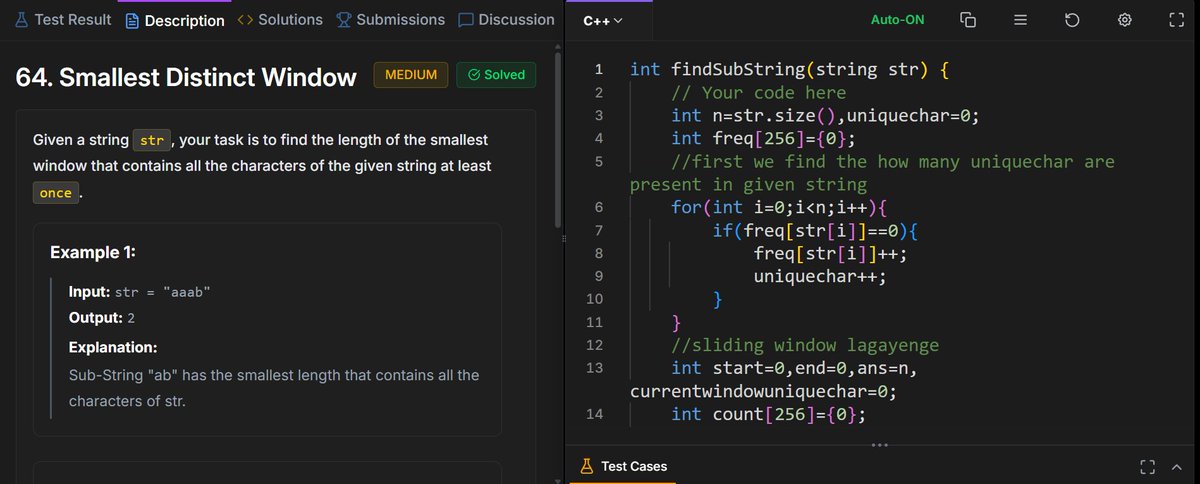Open the C++ language dropdown
This screenshot has height=484, width=1200.
pyautogui.click(x=602, y=21)
